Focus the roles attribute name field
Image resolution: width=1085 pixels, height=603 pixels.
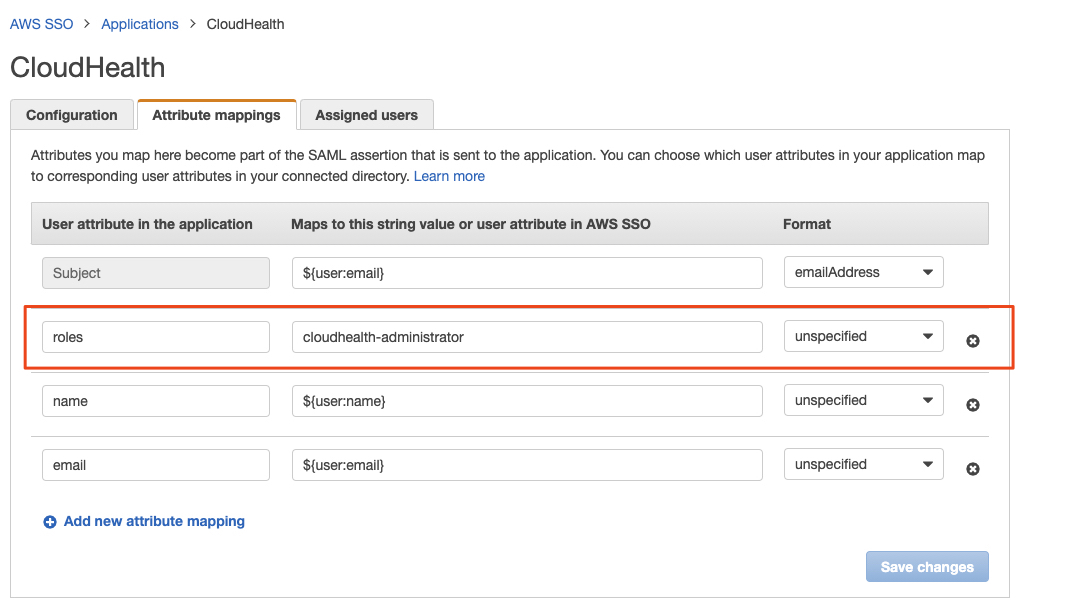click(x=156, y=337)
